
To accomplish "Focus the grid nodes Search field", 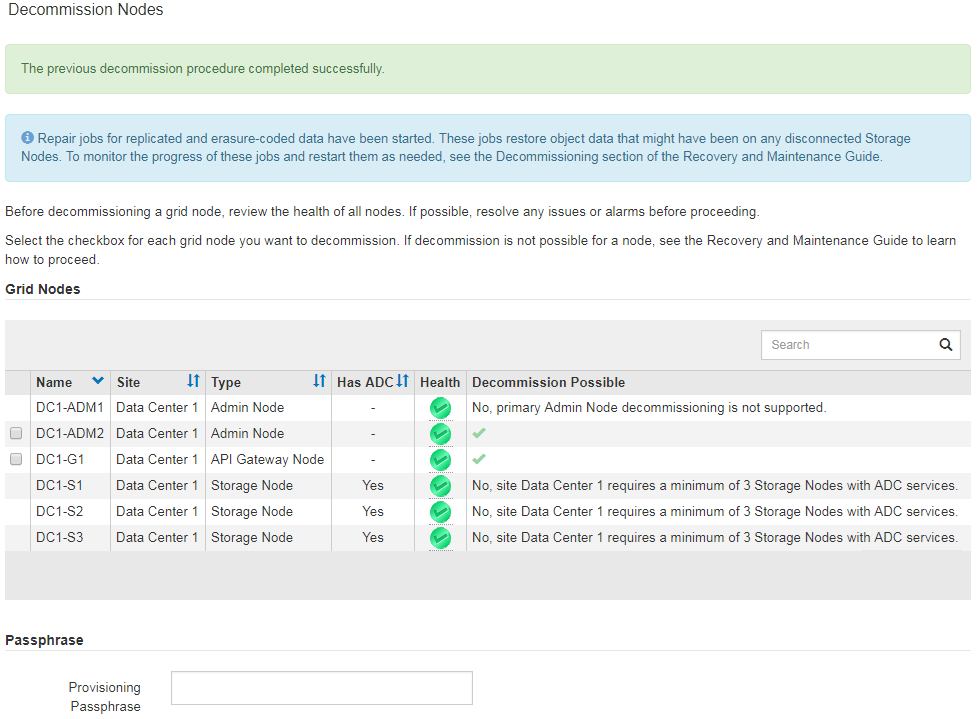I will (846, 345).
